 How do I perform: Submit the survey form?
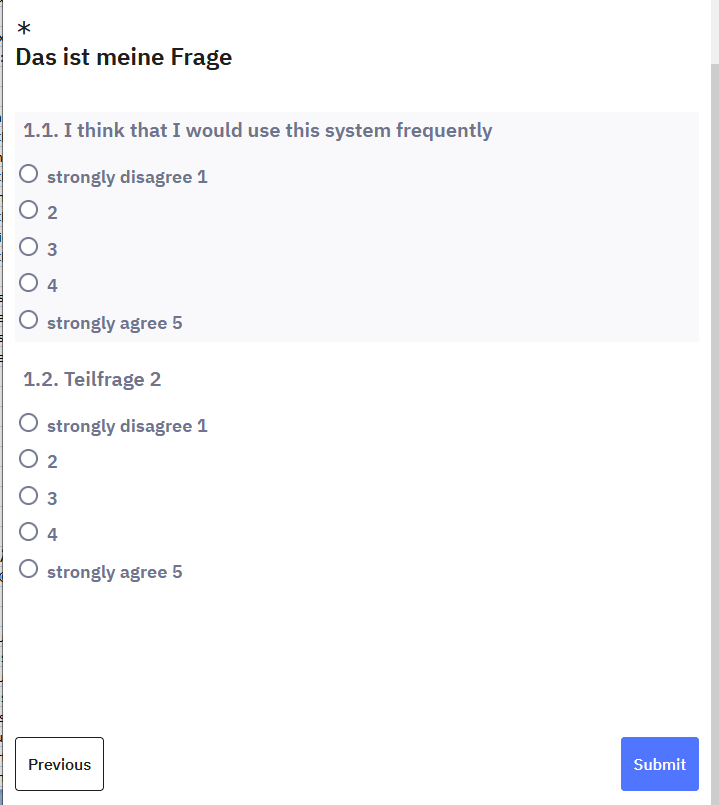coord(659,764)
